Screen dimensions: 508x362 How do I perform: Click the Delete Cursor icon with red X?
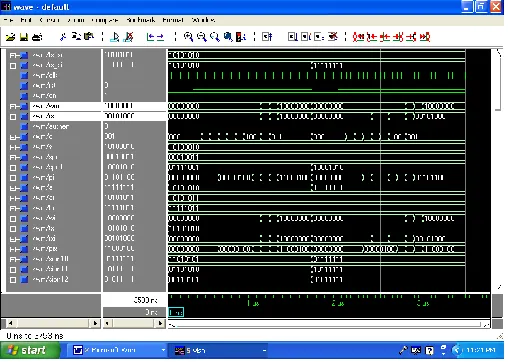129,37
